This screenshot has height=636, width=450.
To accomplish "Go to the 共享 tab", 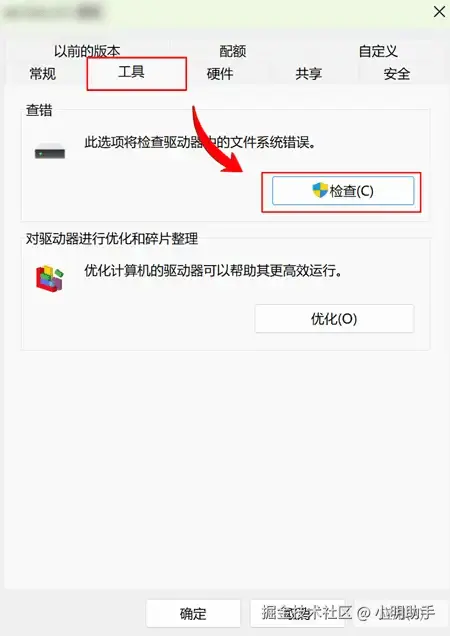I will (308, 74).
